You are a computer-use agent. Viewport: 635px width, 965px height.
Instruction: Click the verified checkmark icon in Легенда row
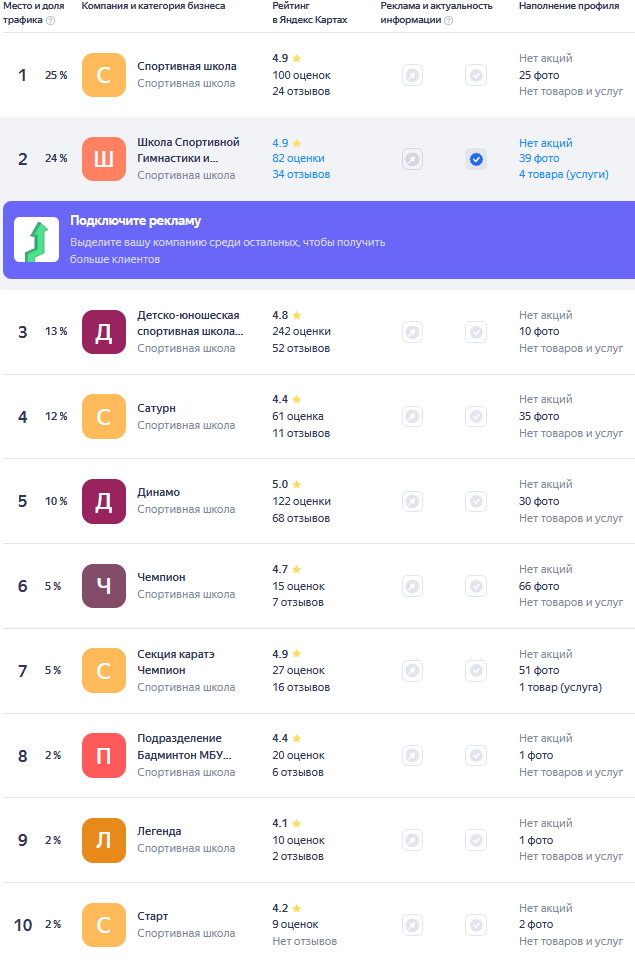pos(476,840)
